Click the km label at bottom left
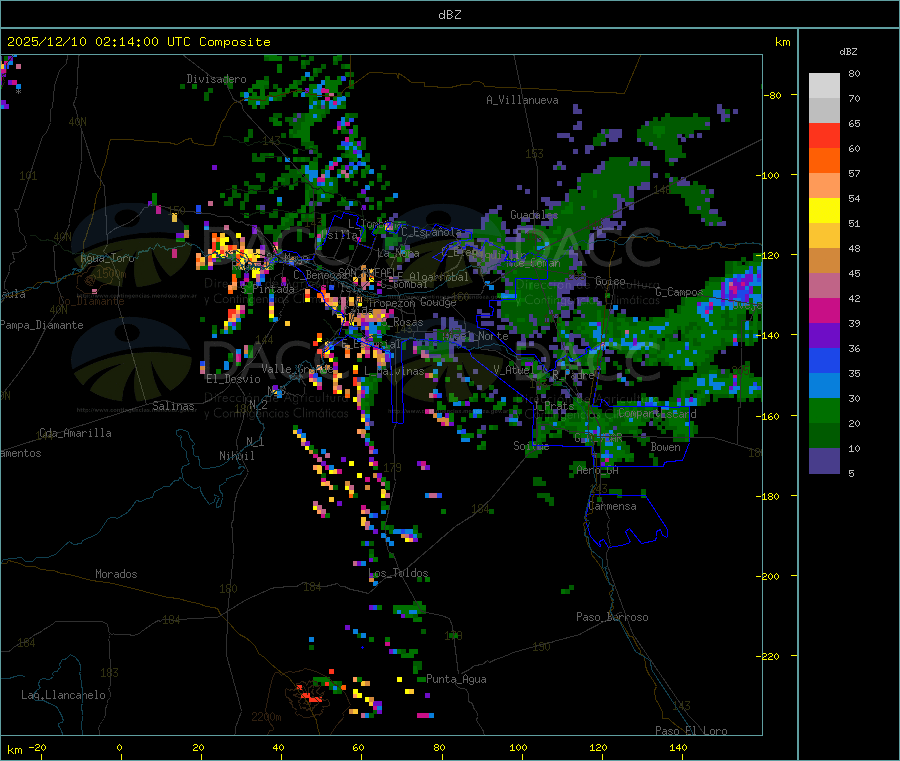 click(x=14, y=750)
